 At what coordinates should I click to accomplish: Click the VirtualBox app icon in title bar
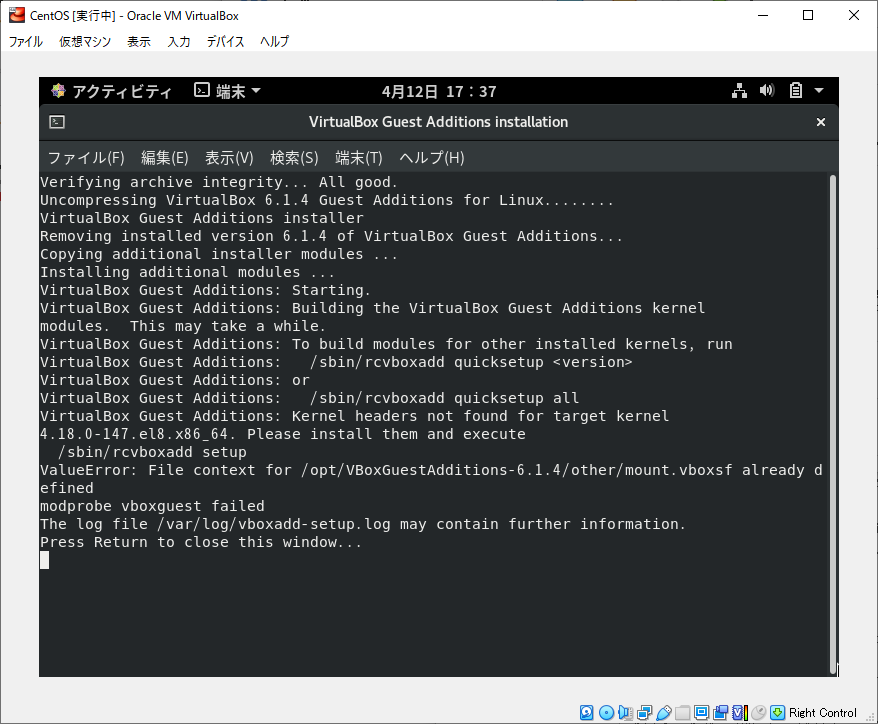click(x=17, y=15)
